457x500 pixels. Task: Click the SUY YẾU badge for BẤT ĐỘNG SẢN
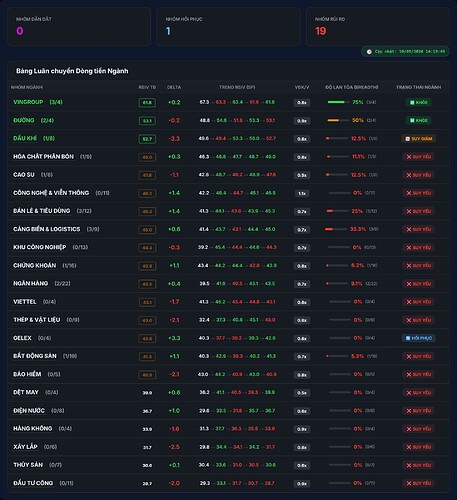[x=419, y=356]
